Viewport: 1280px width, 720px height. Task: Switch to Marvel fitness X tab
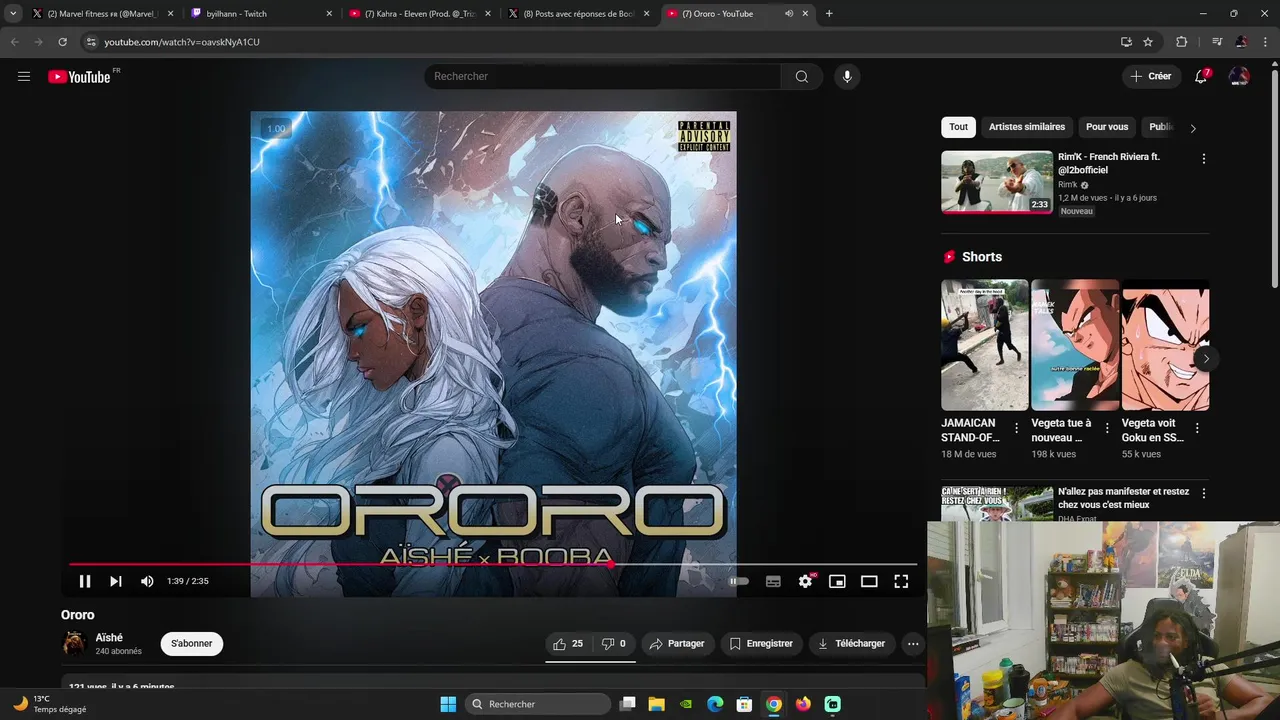click(103, 14)
